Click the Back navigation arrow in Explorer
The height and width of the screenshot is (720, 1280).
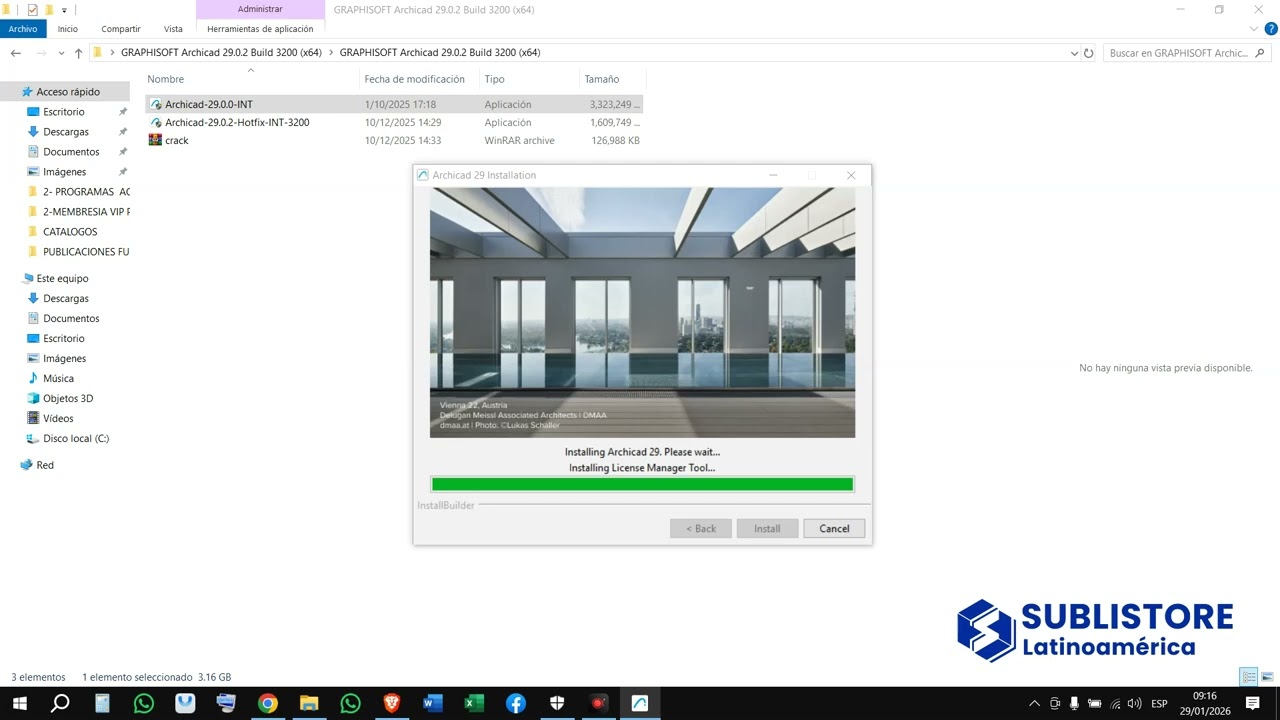[15, 53]
